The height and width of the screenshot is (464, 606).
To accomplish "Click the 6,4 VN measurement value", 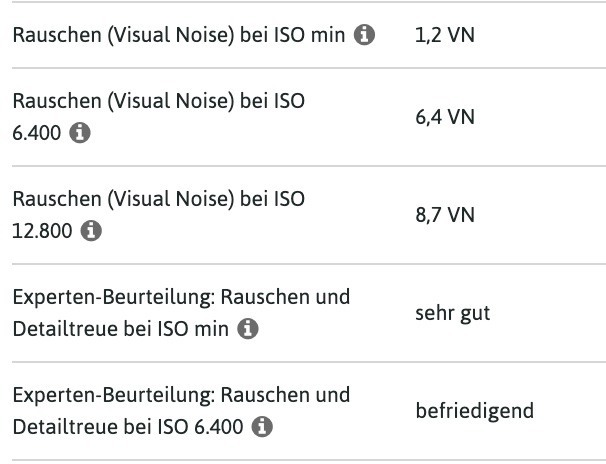I will coord(444,117).
